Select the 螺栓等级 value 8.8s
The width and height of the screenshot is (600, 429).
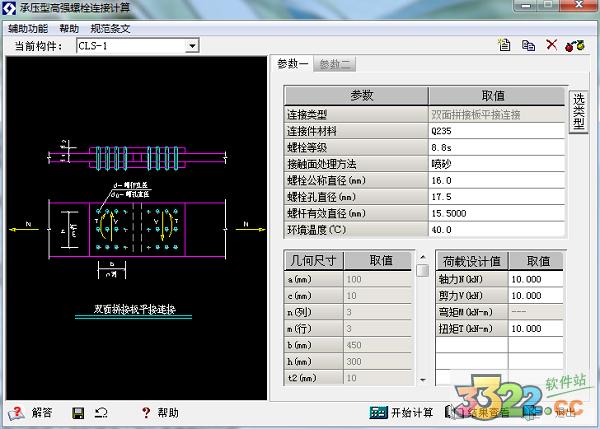click(x=497, y=148)
